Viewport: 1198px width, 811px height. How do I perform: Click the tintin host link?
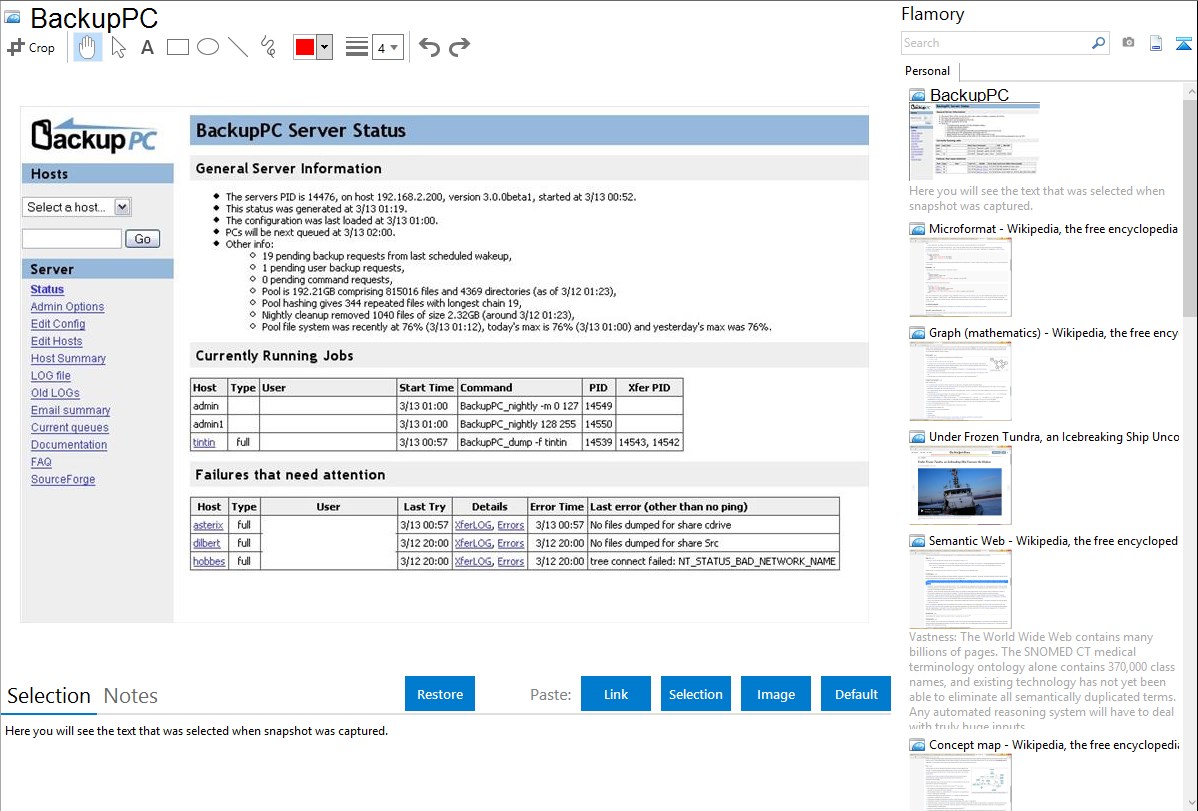[x=204, y=443]
